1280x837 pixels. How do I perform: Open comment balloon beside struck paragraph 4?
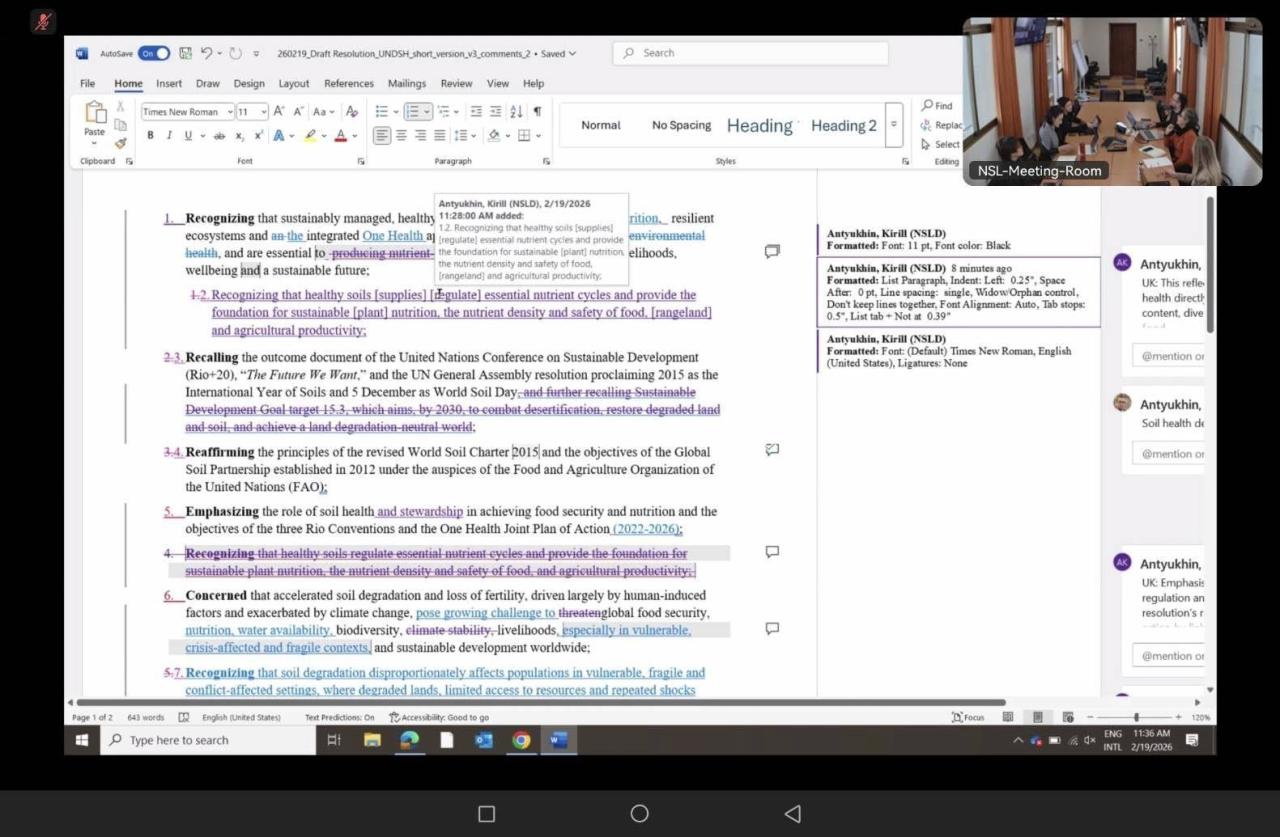click(x=772, y=551)
